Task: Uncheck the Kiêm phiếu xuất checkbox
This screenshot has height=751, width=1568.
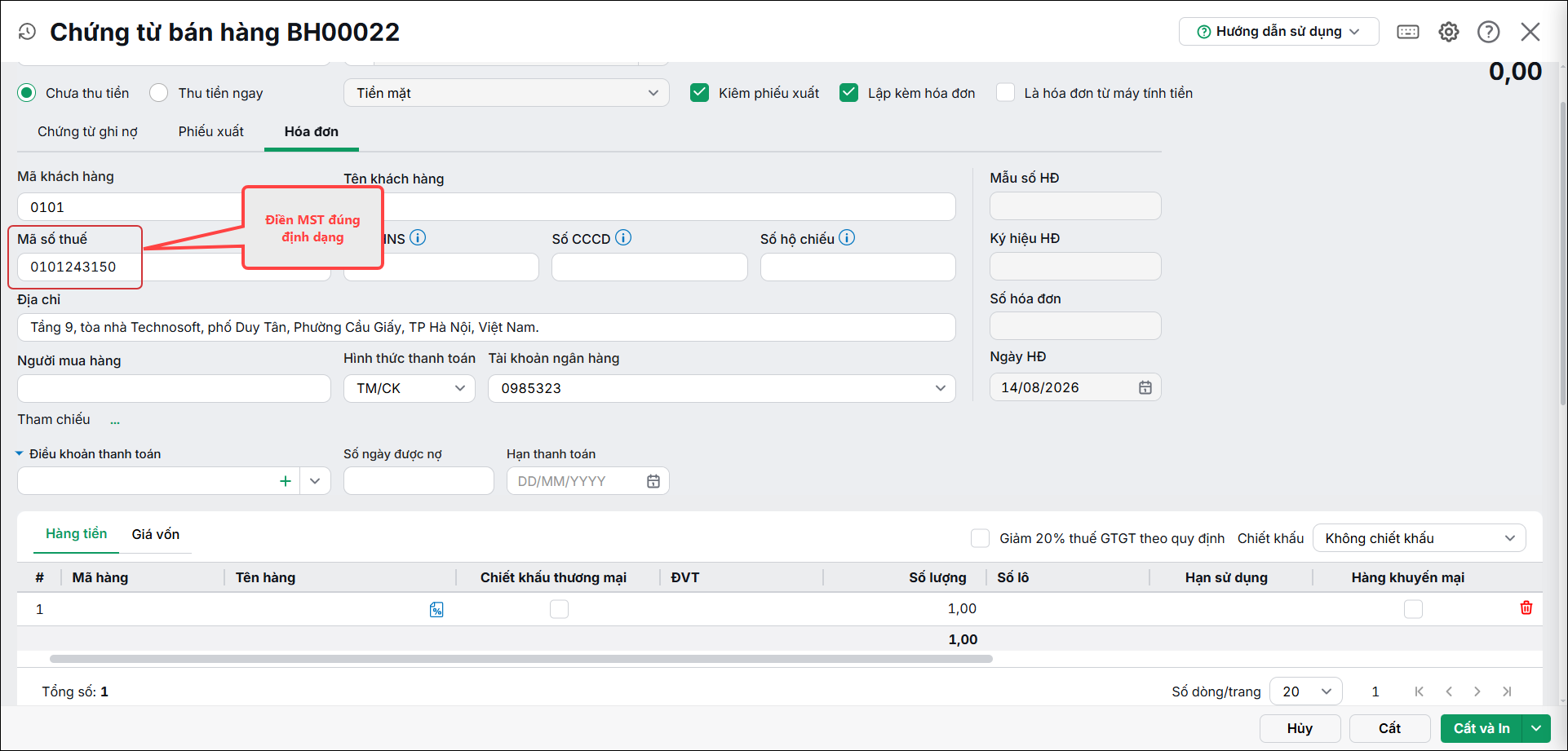Action: coord(699,93)
